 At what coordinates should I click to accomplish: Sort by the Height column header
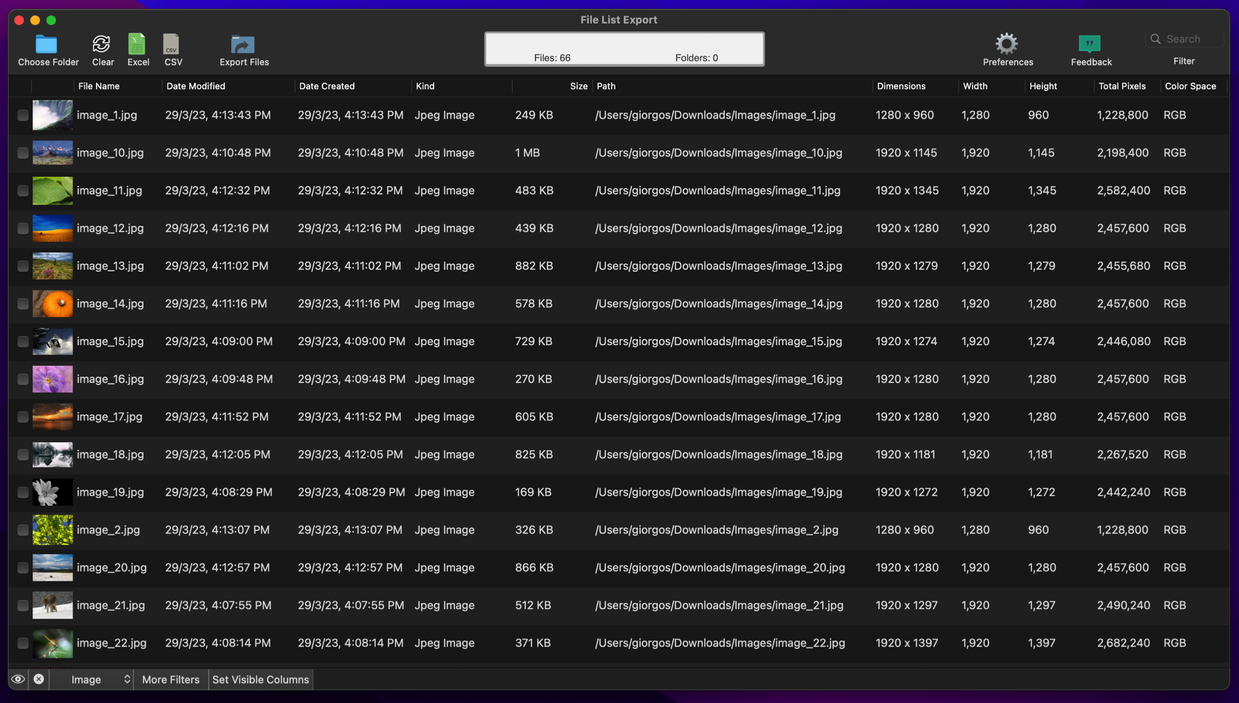(1043, 86)
